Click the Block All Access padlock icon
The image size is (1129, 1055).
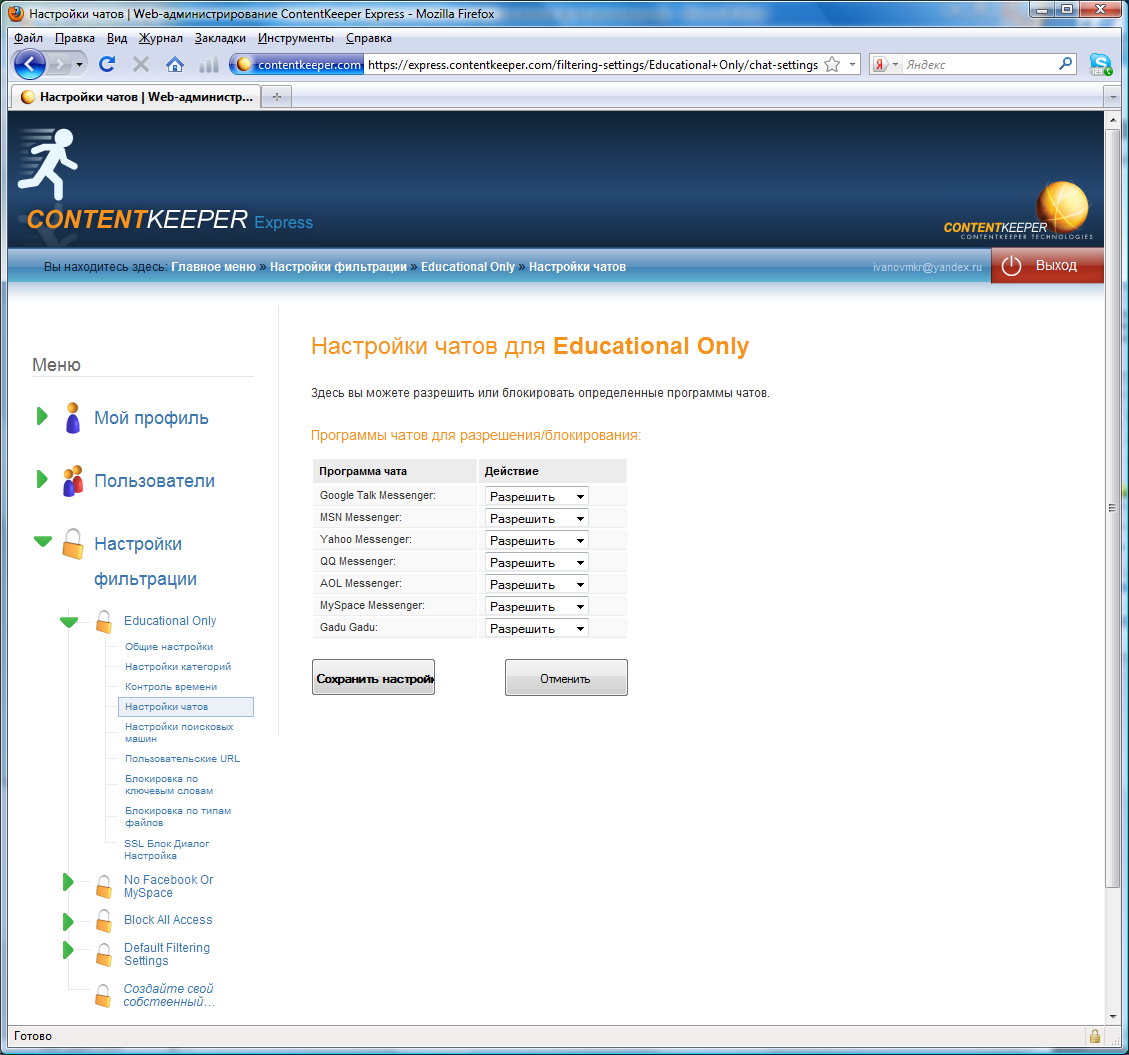(x=104, y=920)
